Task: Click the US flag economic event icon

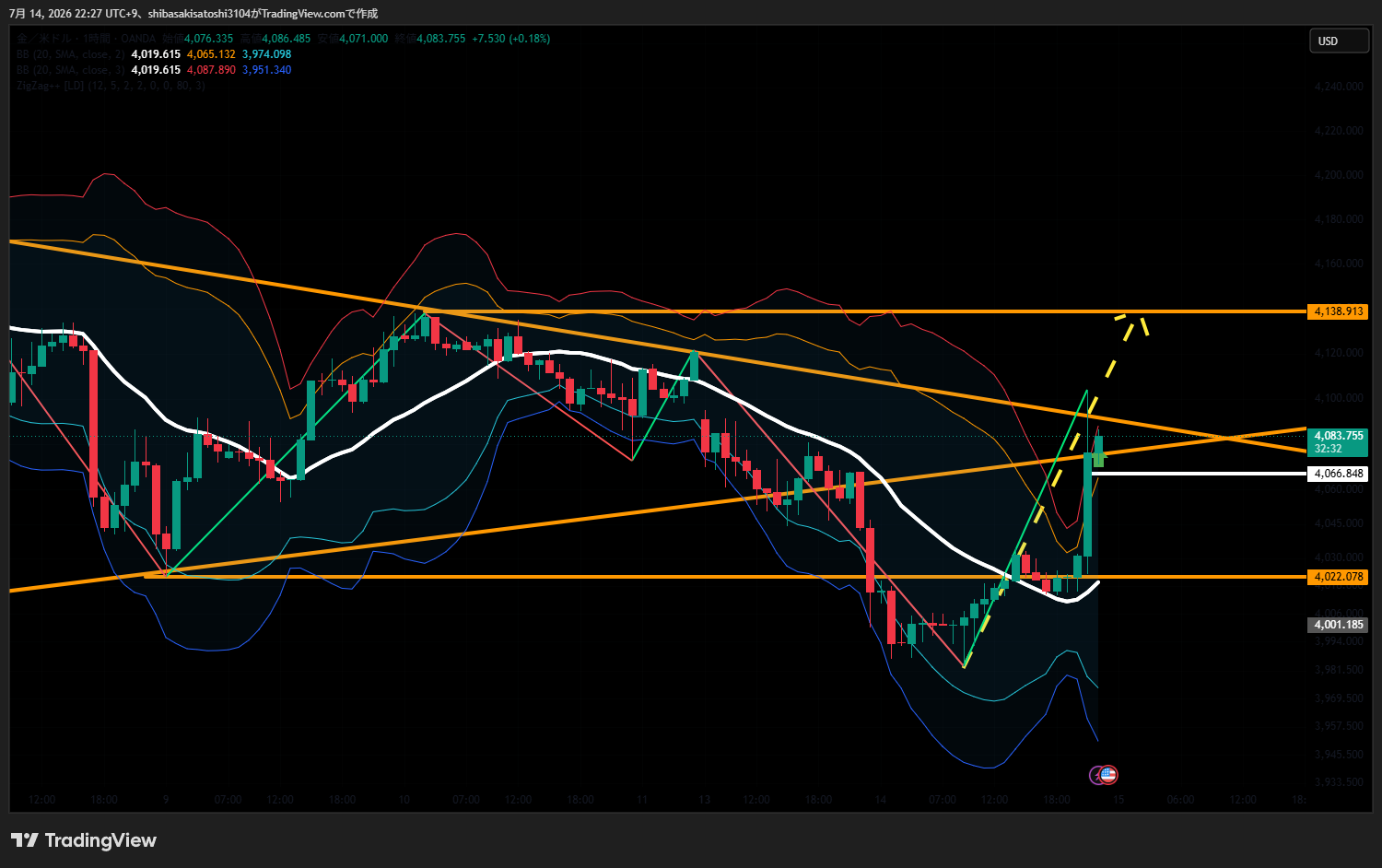Action: [x=1108, y=775]
